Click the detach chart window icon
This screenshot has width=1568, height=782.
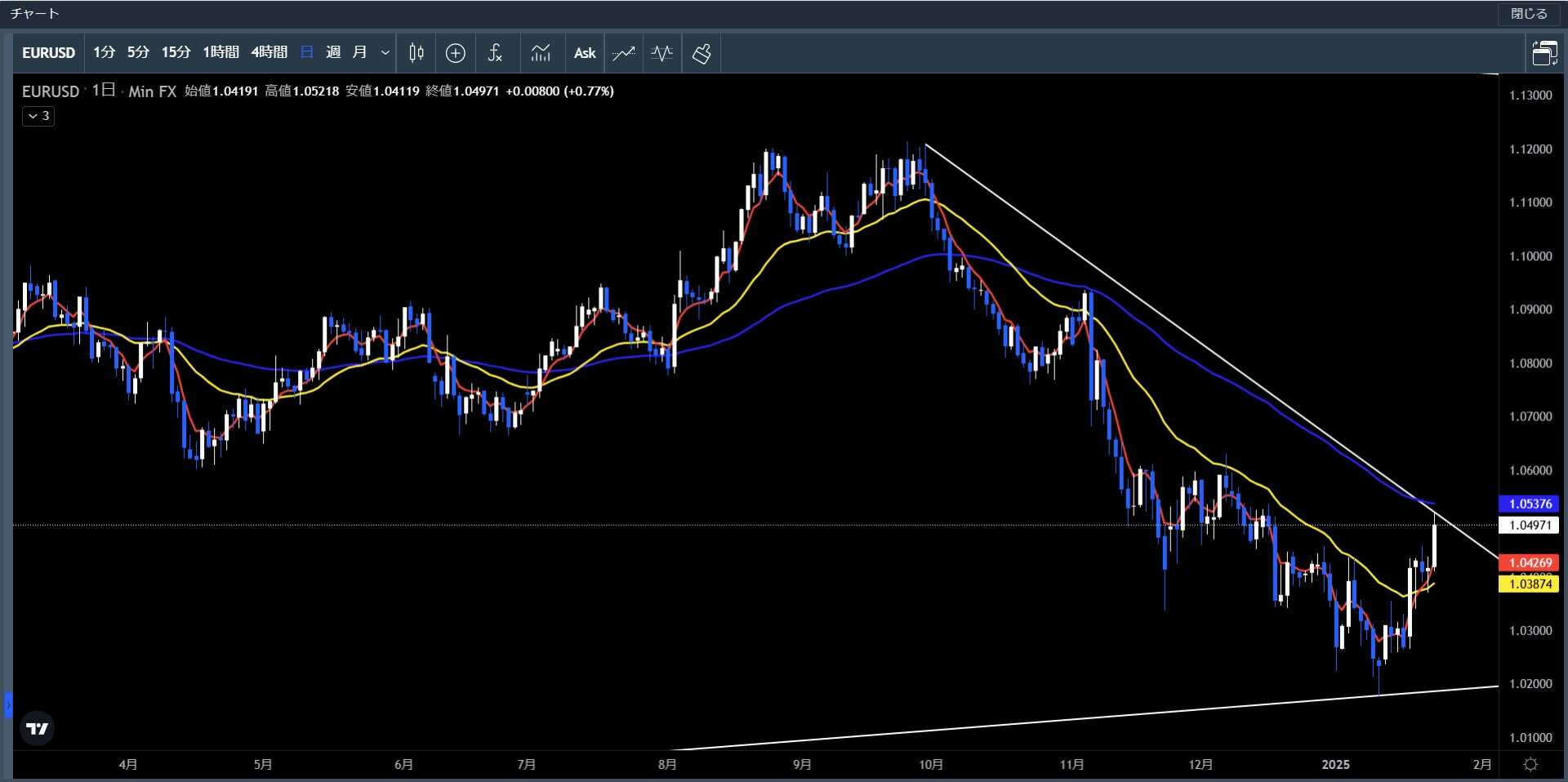[x=1543, y=53]
